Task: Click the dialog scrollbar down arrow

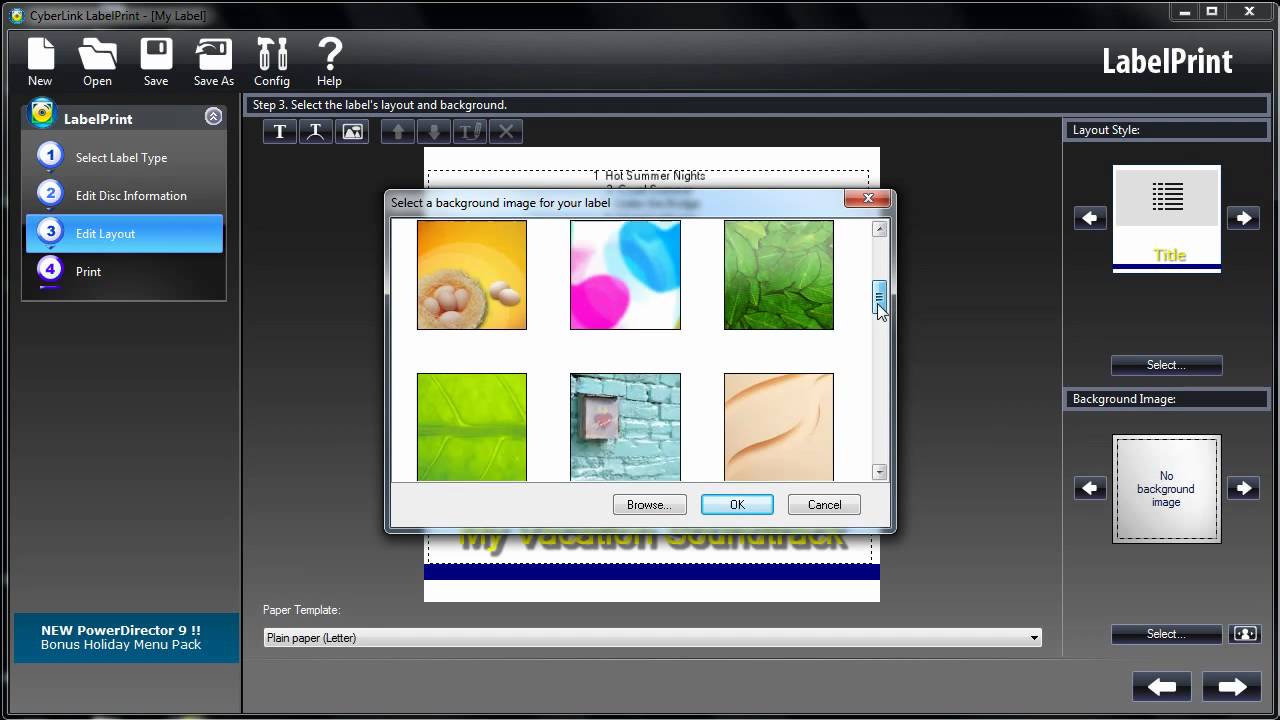Action: pos(880,472)
